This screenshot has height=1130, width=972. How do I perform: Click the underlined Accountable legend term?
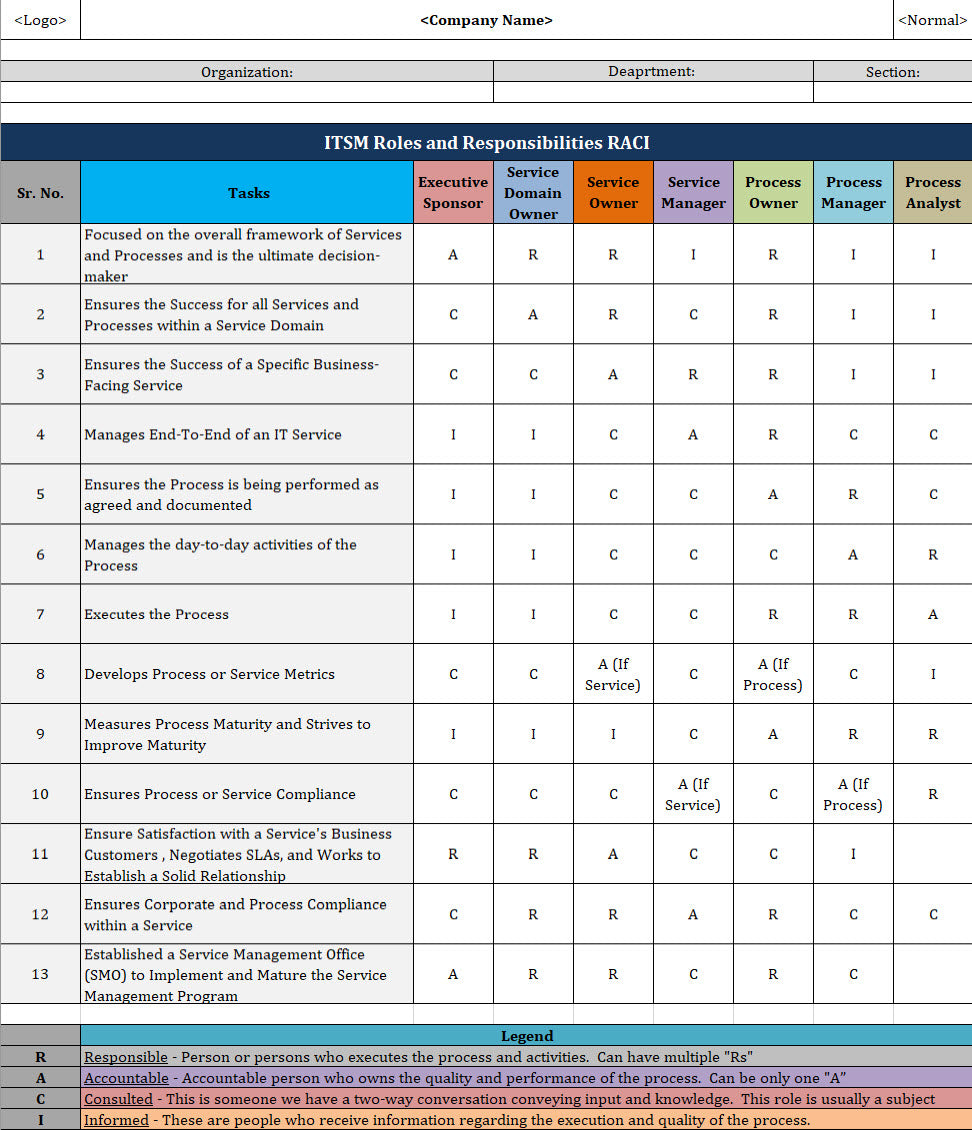point(126,1078)
